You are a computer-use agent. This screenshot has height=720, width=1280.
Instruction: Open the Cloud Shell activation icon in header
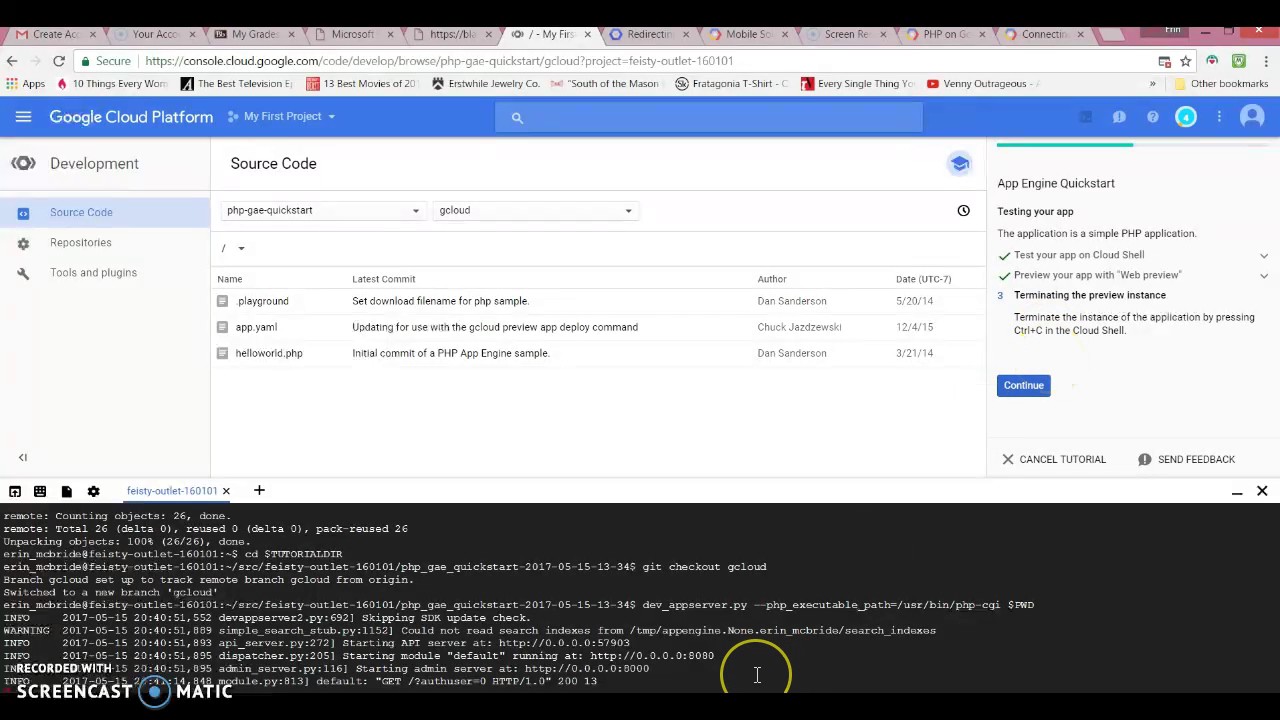pyautogui.click(x=1086, y=118)
